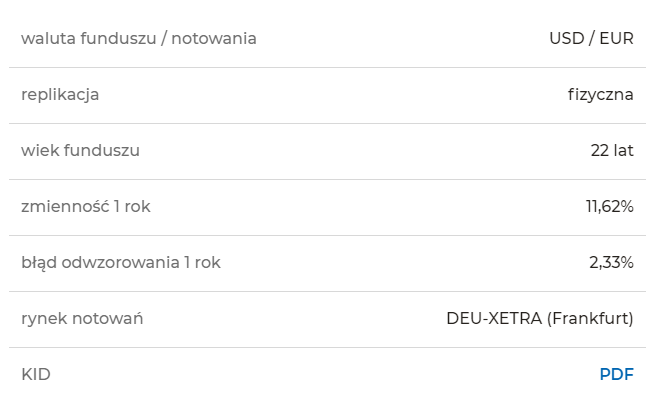Select the KID row label
This screenshot has width=651, height=414.
click(36, 374)
